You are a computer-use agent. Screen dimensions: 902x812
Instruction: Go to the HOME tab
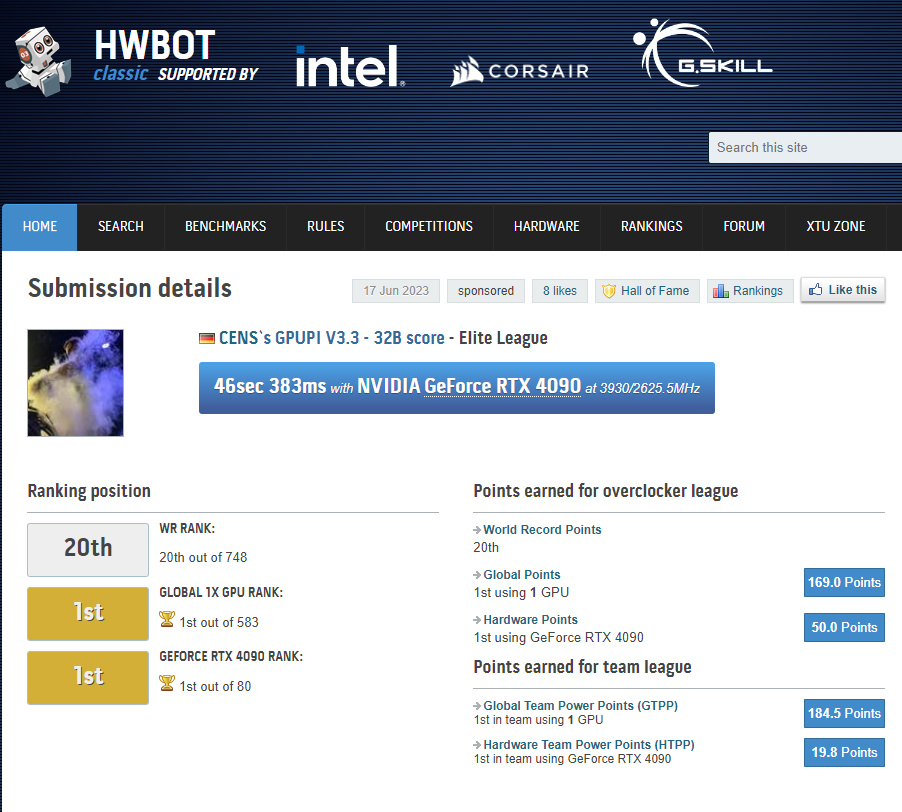click(x=40, y=227)
